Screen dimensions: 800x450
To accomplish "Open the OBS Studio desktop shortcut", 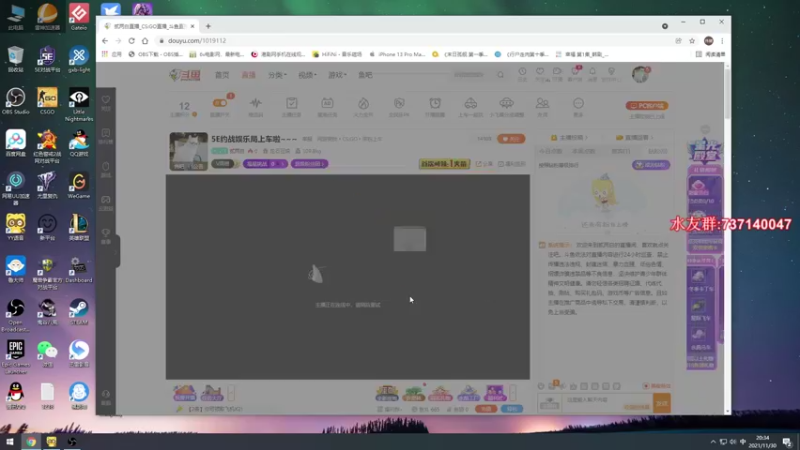I will point(15,101).
